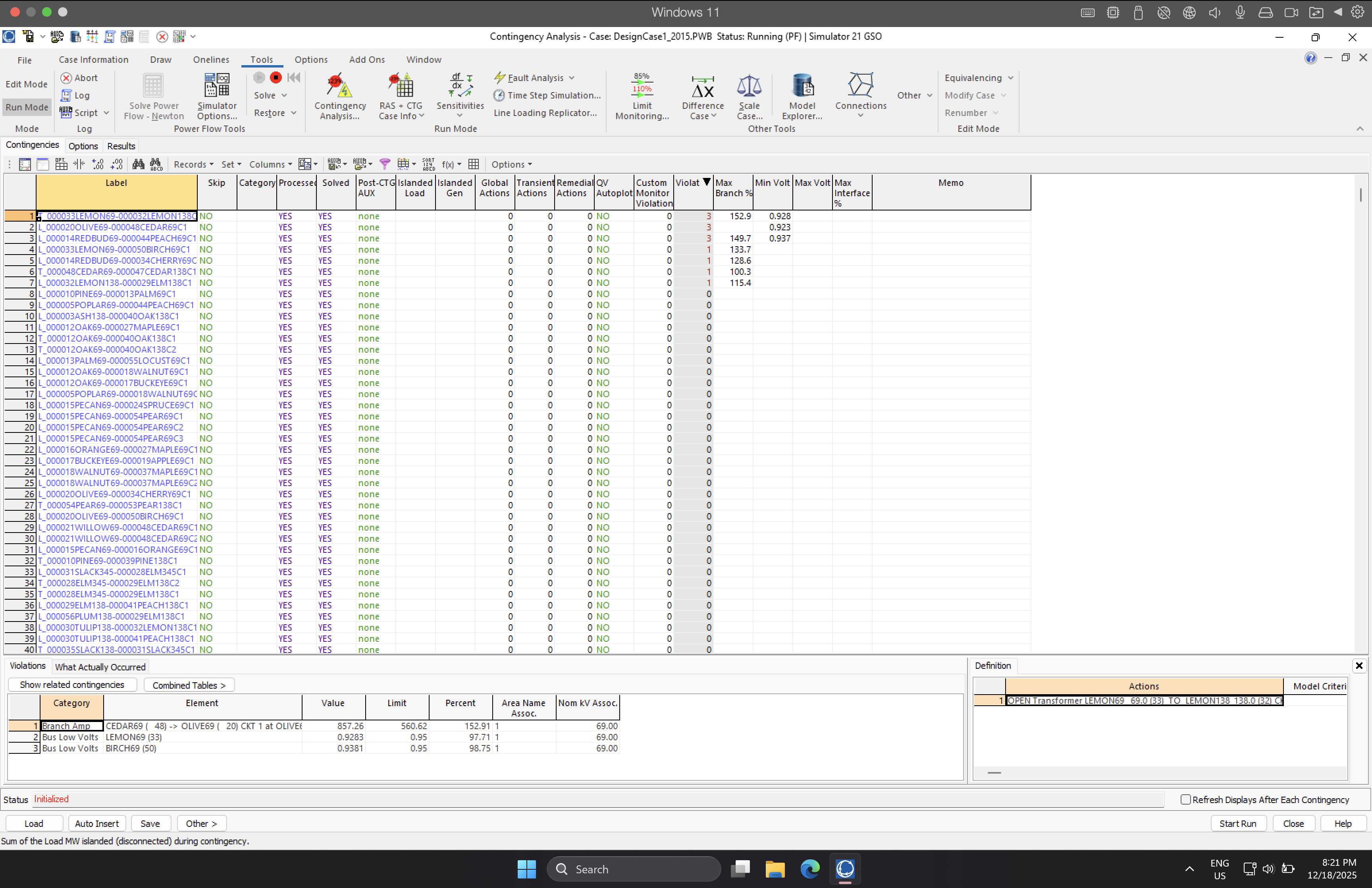1372x888 pixels.
Task: Click the Windows Start button
Action: click(526, 869)
